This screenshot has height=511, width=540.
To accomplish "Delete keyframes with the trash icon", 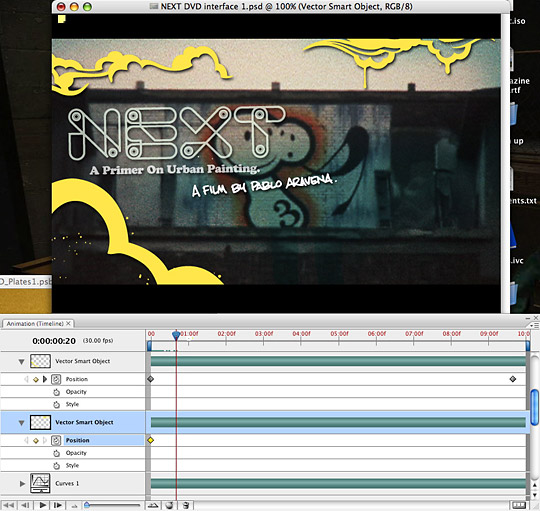I will click(186, 505).
